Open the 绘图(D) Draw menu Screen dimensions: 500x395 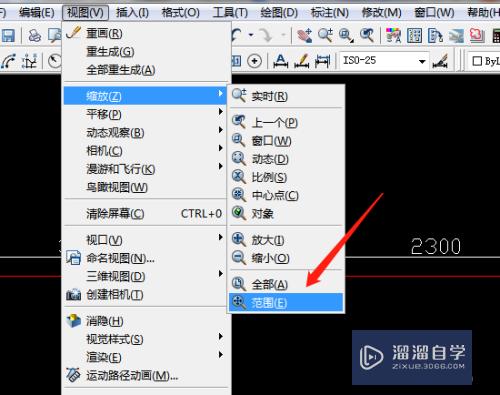pyautogui.click(x=279, y=13)
